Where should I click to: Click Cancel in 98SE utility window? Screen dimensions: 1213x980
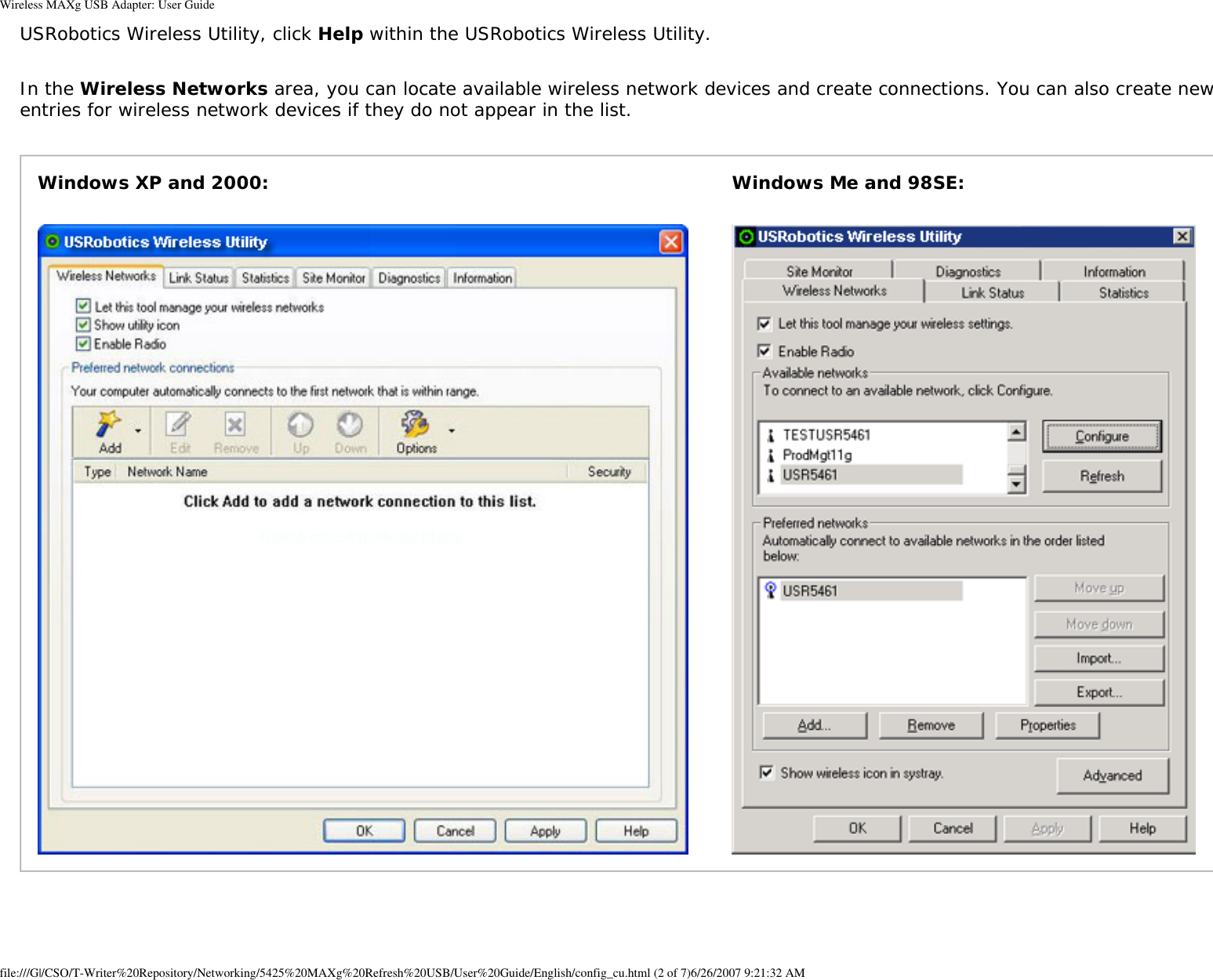point(952,828)
